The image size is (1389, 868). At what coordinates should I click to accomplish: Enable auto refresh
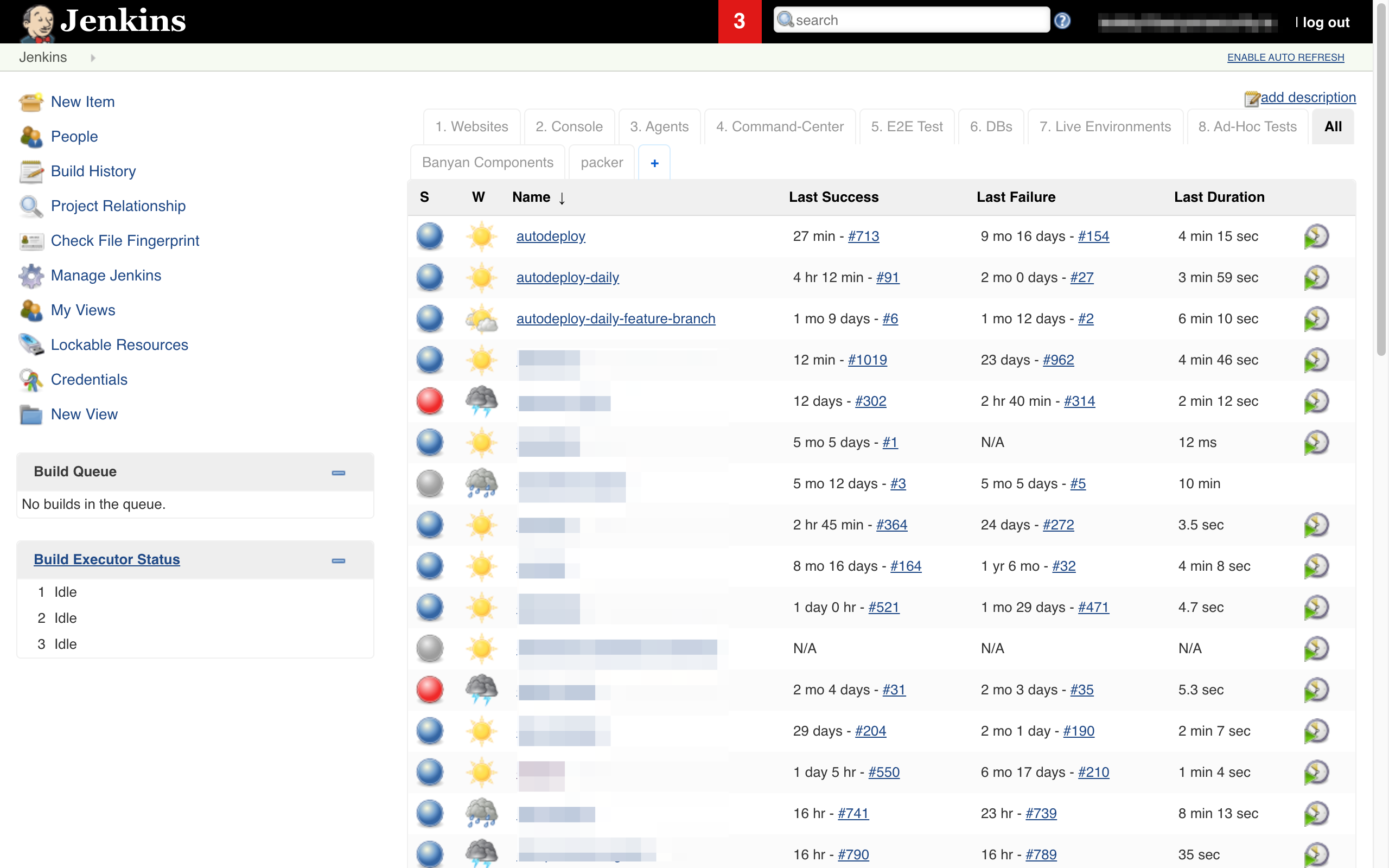pyautogui.click(x=1285, y=58)
